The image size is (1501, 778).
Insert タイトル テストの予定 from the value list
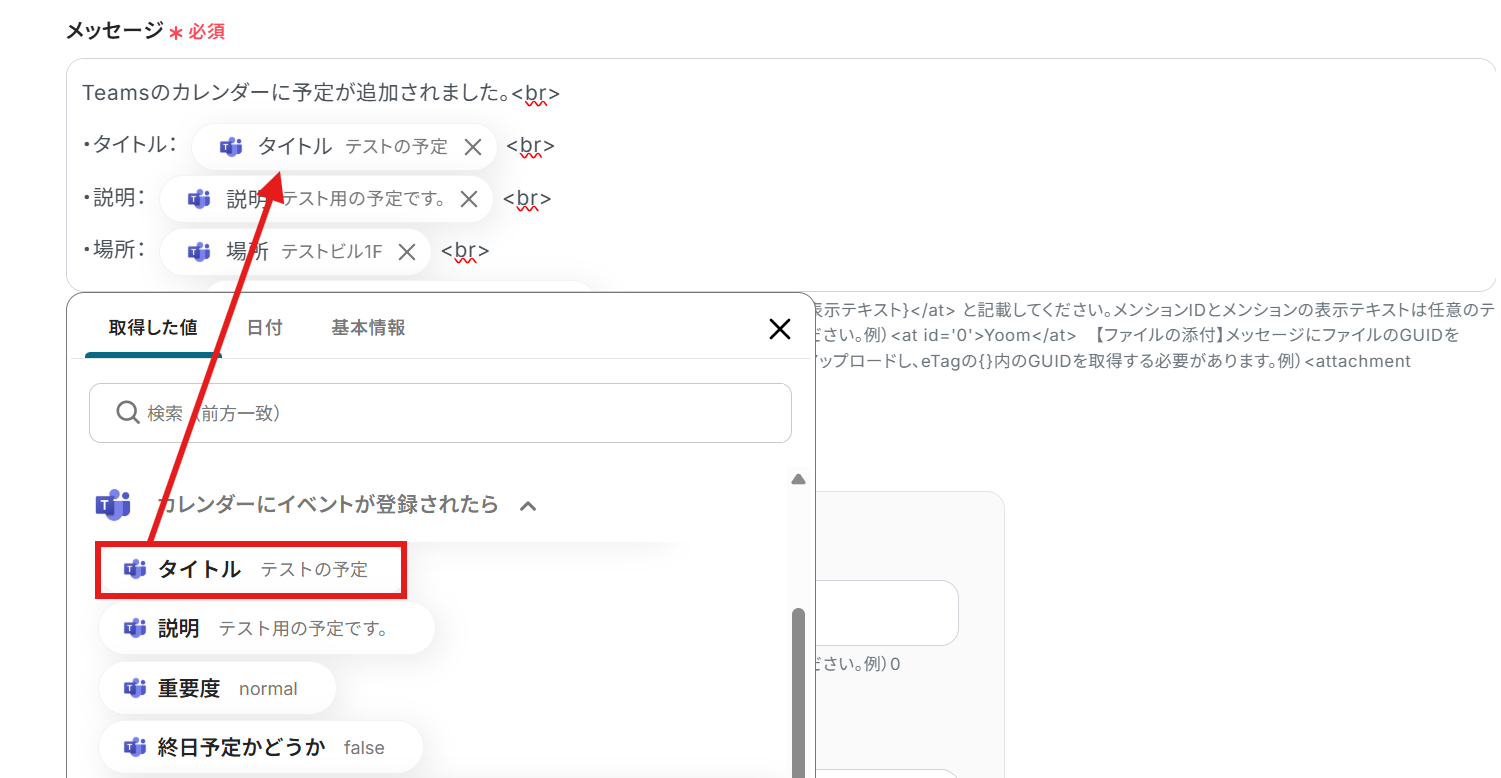(251, 570)
